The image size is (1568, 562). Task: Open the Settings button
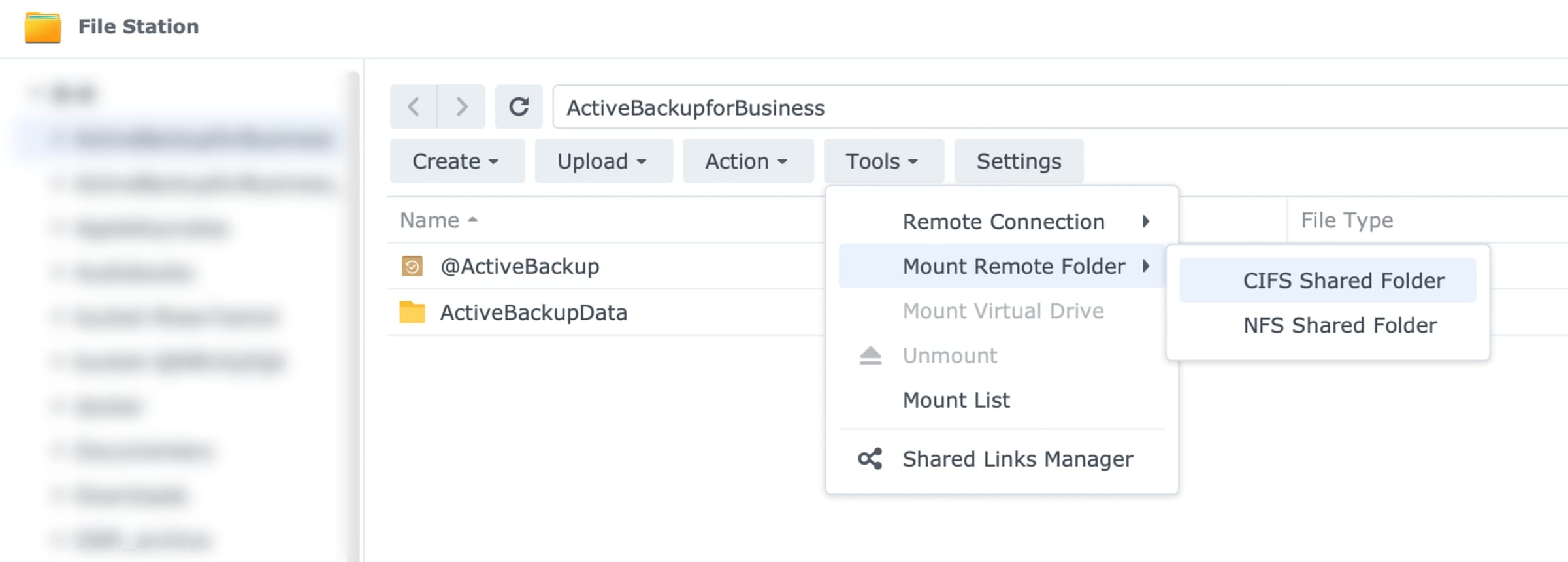(x=1019, y=161)
